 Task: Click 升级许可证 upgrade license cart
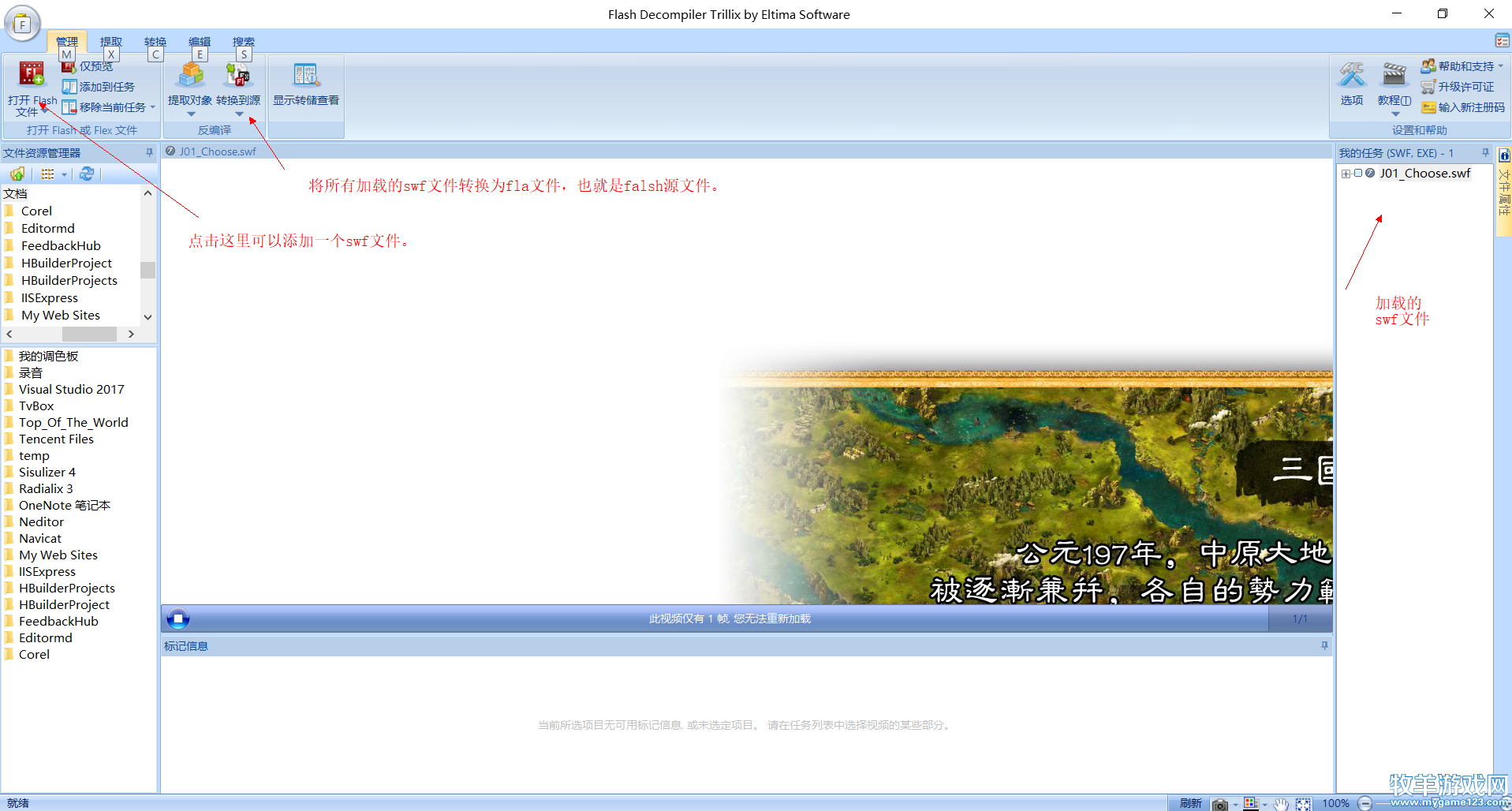pyautogui.click(x=1458, y=87)
